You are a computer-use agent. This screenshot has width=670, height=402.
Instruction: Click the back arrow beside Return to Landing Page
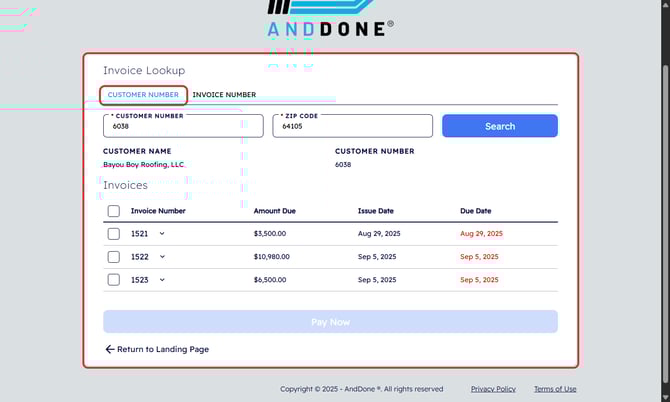pyautogui.click(x=110, y=349)
